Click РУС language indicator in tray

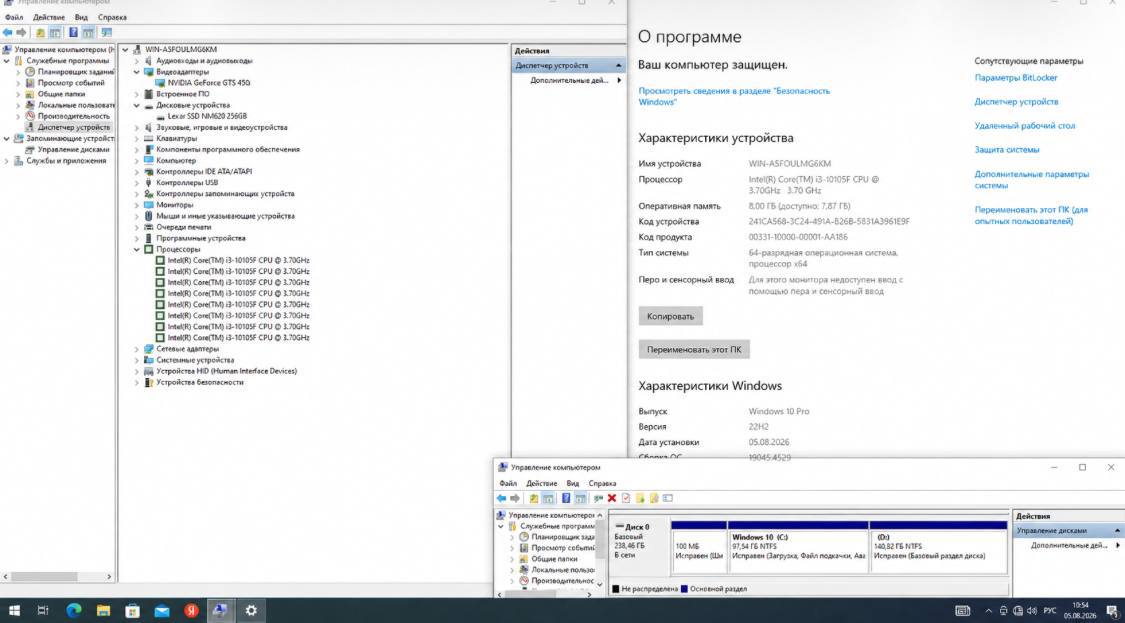coord(1050,611)
